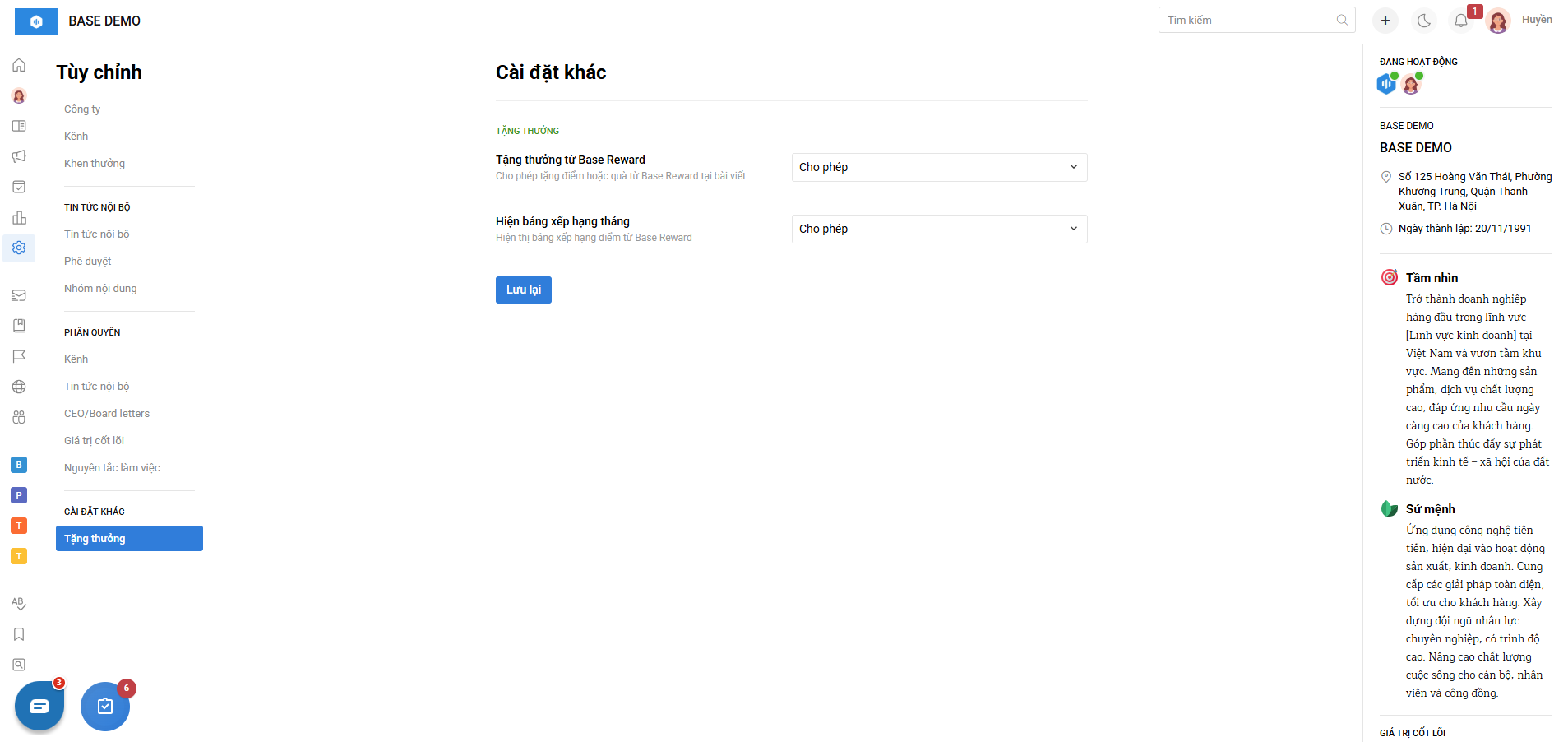Open Tặng thưởng từ Base Reward dropdown
Image resolution: width=1568 pixels, height=742 pixels.
[x=939, y=167]
